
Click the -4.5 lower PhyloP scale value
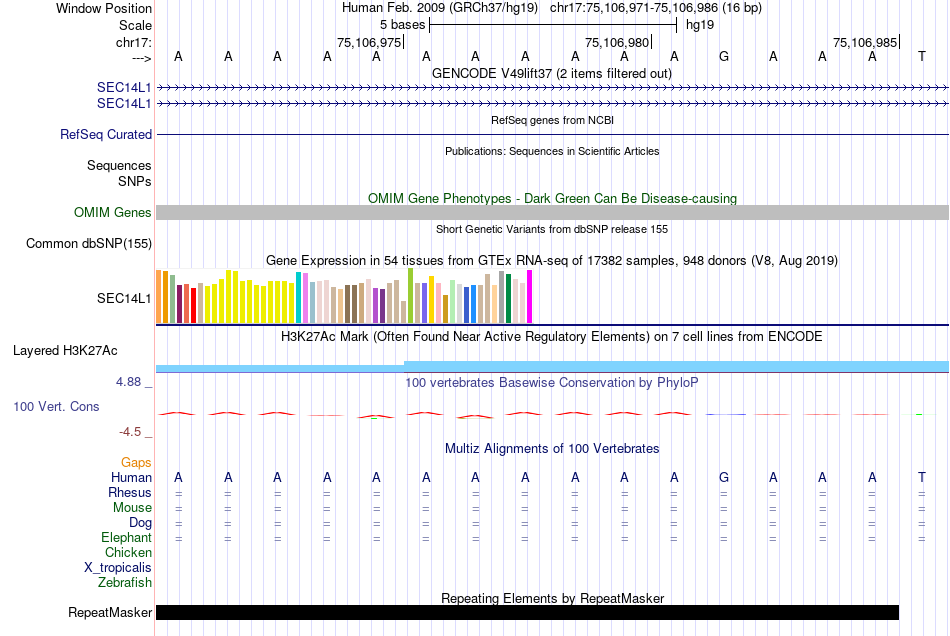130,432
